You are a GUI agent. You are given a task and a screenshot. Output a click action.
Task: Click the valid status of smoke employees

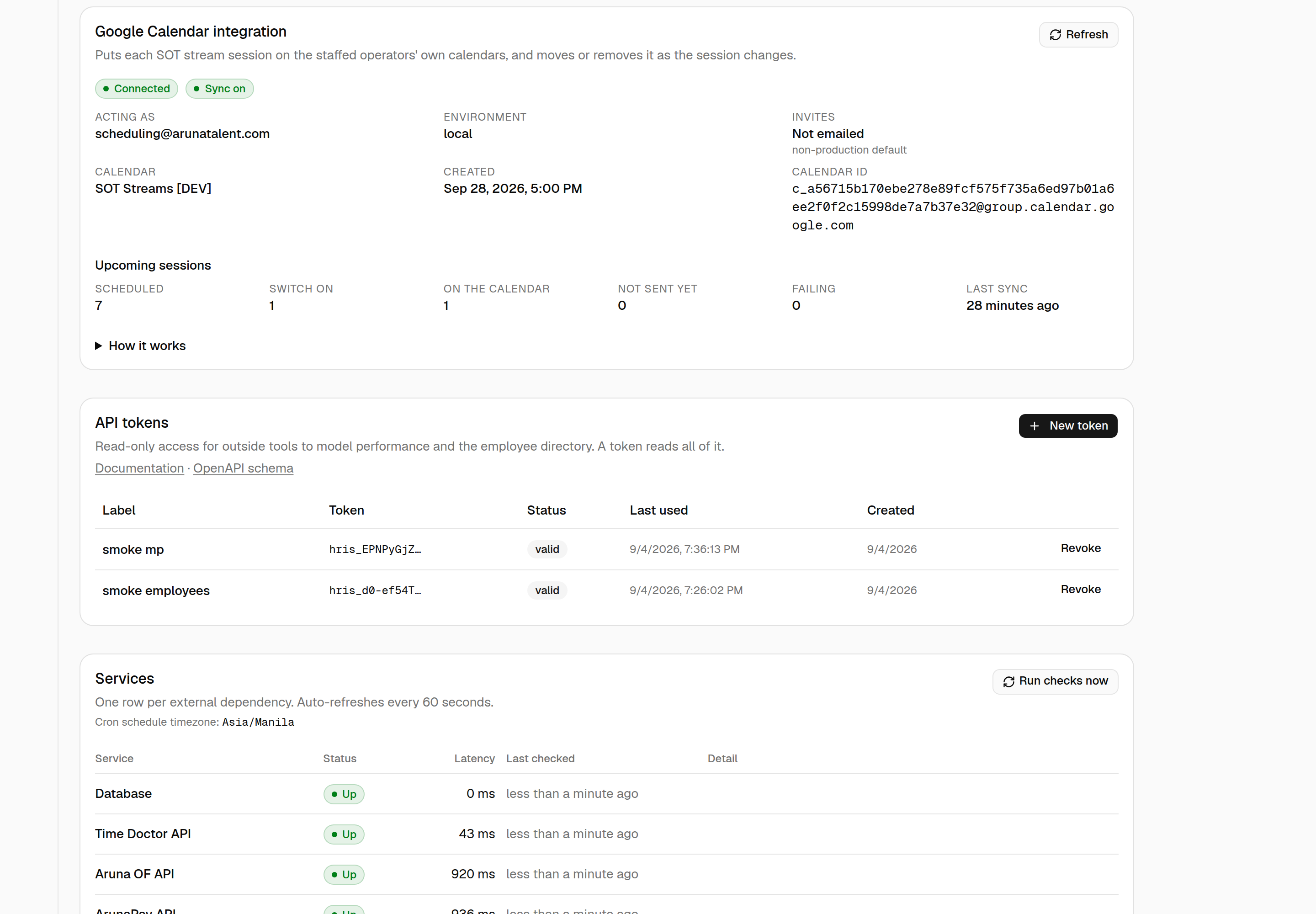[547, 591]
